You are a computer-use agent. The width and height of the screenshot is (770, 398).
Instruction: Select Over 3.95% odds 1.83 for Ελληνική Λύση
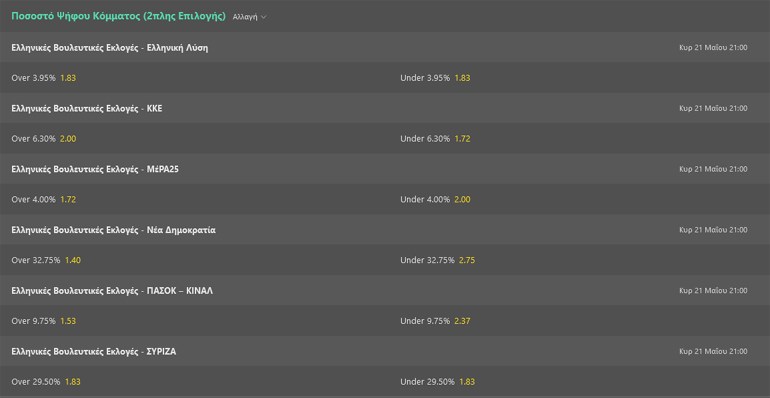(x=44, y=78)
